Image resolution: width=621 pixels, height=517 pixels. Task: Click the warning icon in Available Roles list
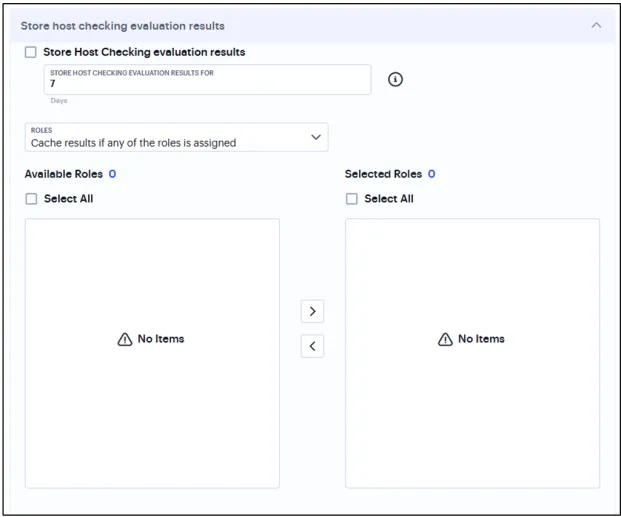click(x=125, y=339)
